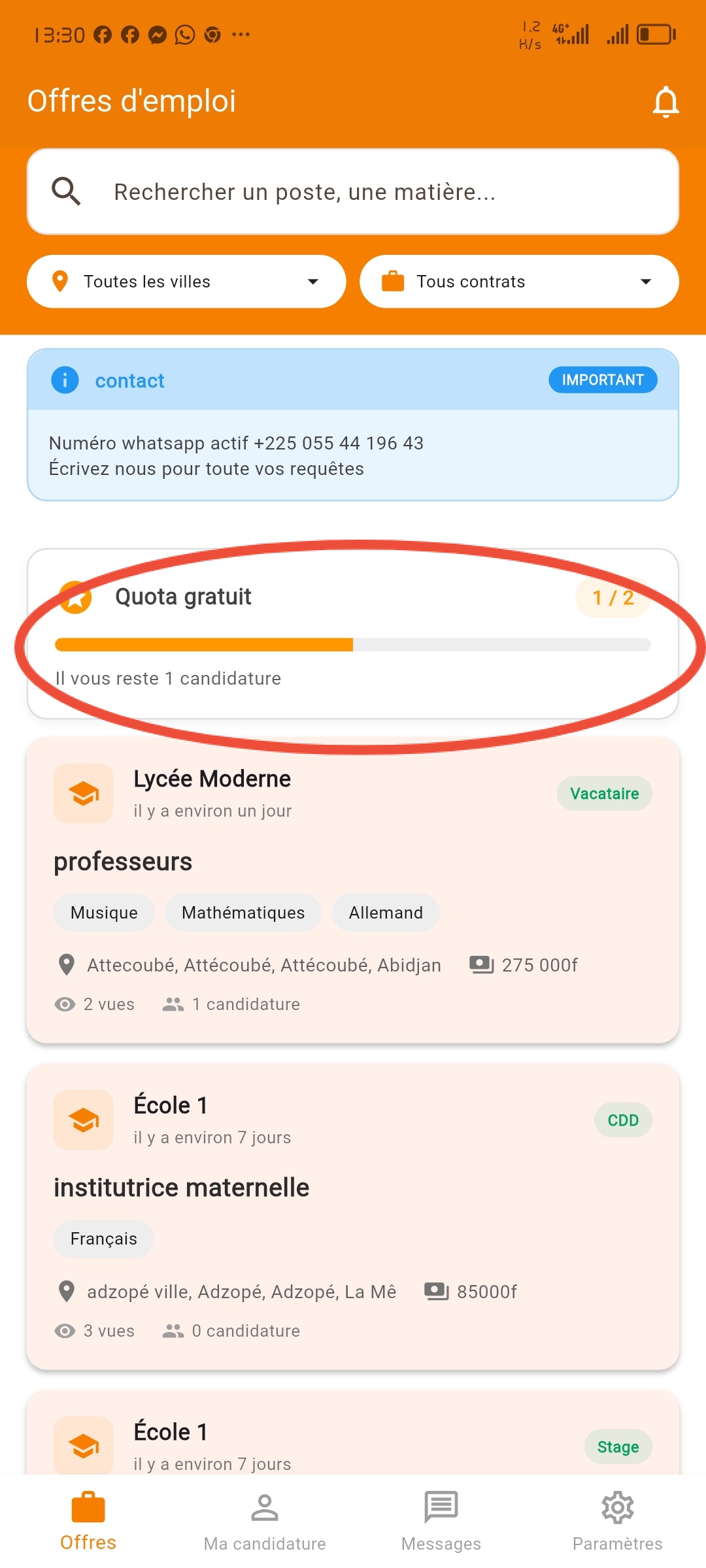Toggle the Français filter chip
The height and width of the screenshot is (1568, 706).
(x=103, y=1239)
